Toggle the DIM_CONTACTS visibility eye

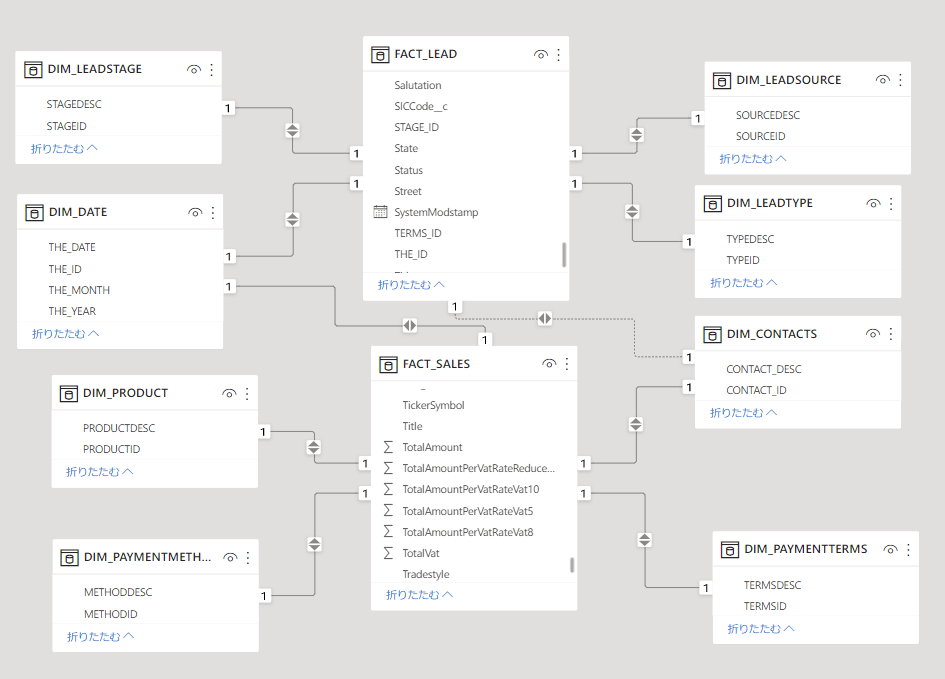(873, 334)
